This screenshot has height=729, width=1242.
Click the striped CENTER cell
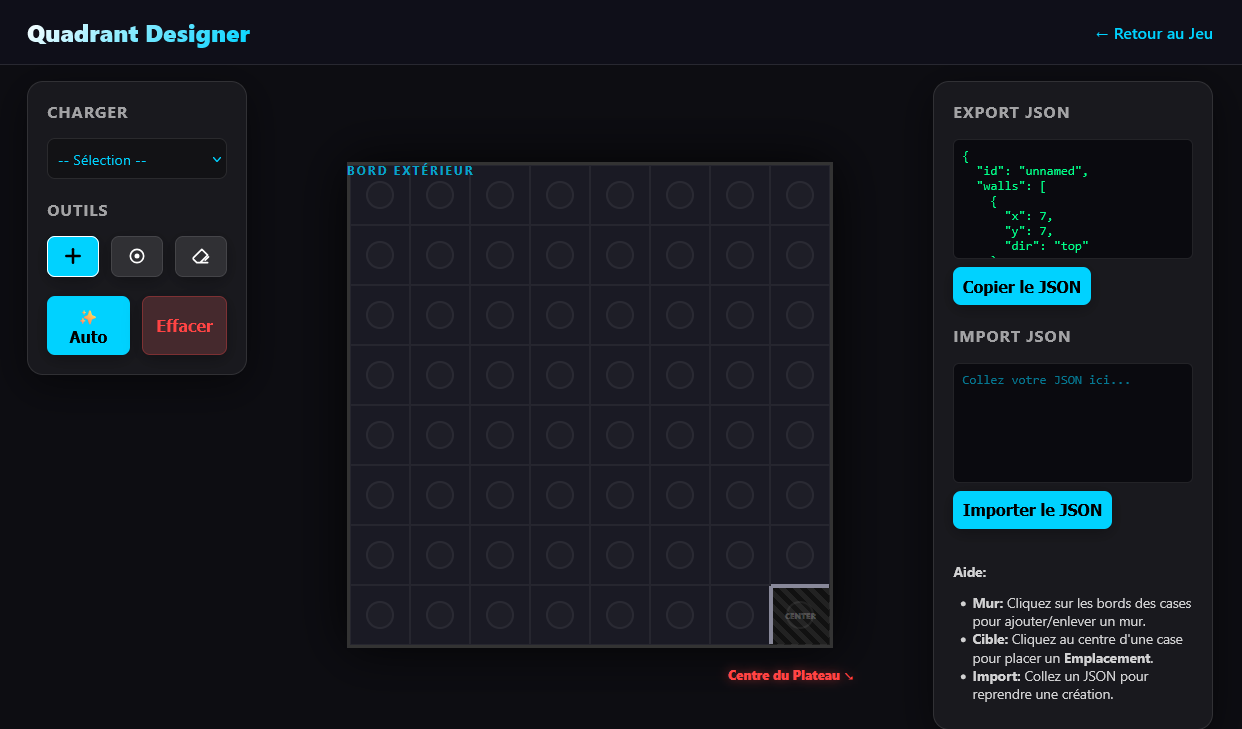800,614
